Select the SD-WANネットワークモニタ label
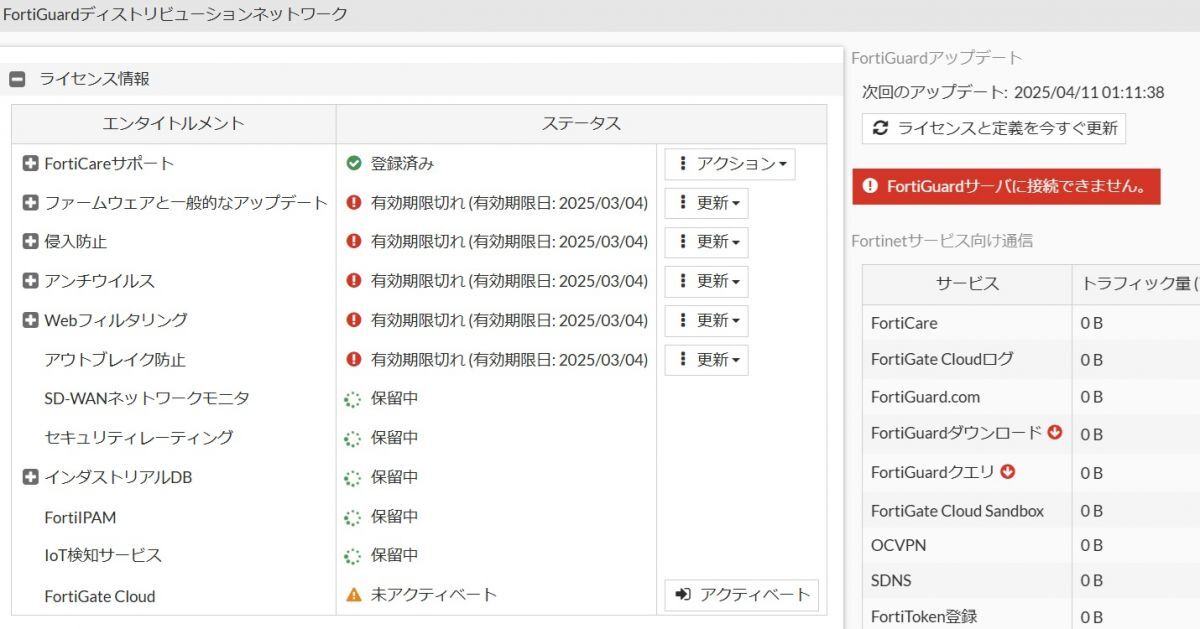Screen dimensions: 1200x629 tap(147, 399)
